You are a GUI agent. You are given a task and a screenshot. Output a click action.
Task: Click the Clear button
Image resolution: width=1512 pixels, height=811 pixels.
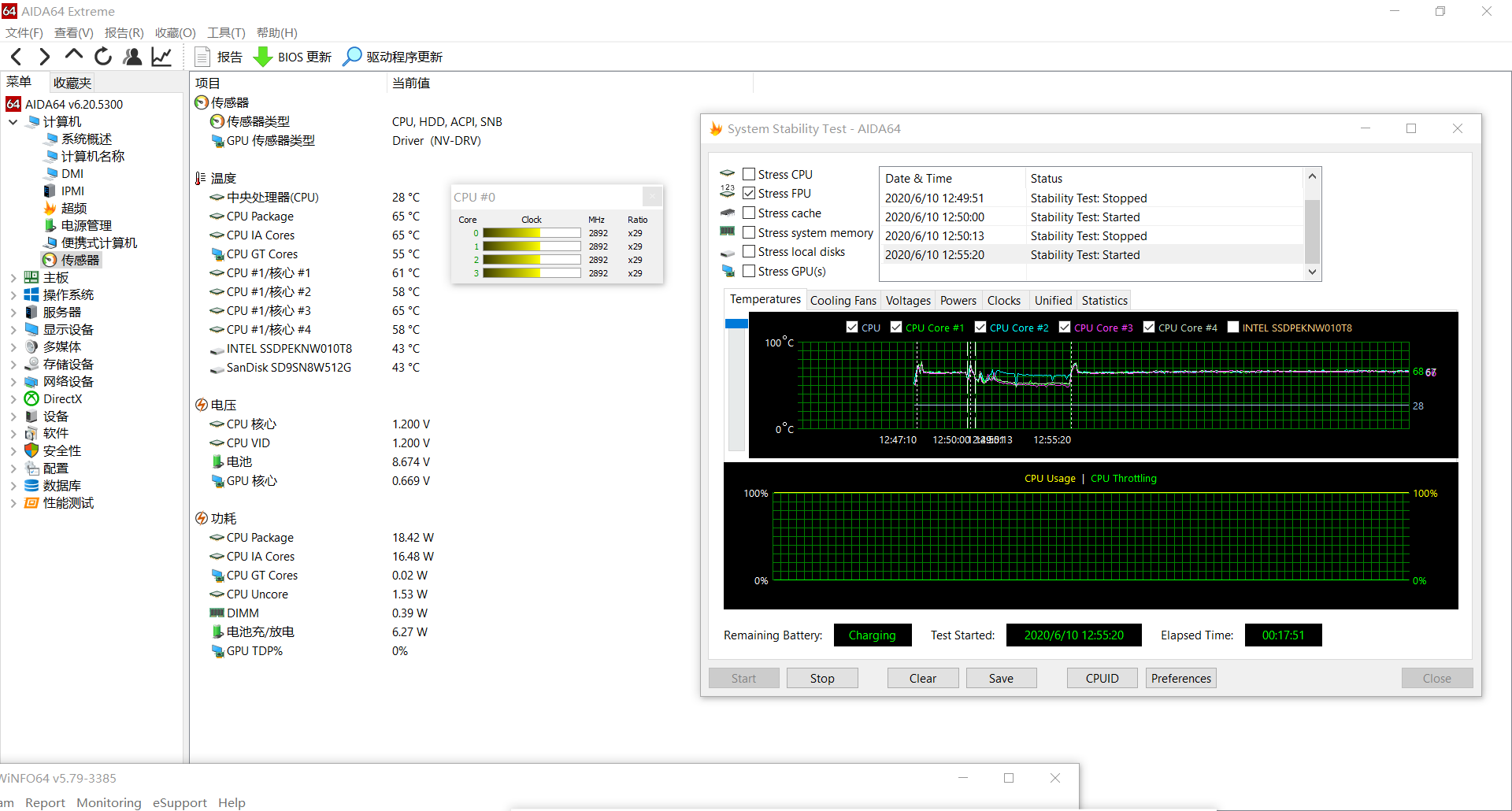tap(923, 679)
